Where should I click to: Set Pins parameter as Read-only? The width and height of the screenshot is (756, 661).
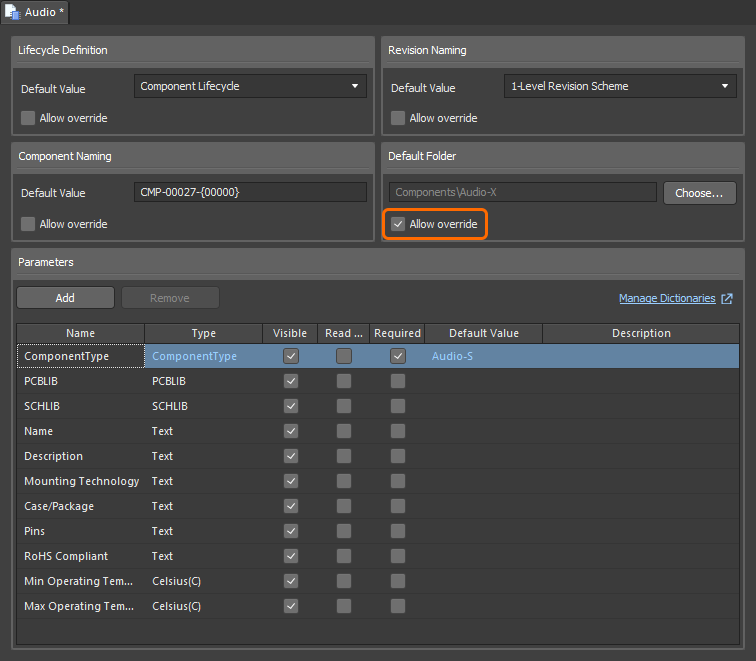(x=344, y=531)
